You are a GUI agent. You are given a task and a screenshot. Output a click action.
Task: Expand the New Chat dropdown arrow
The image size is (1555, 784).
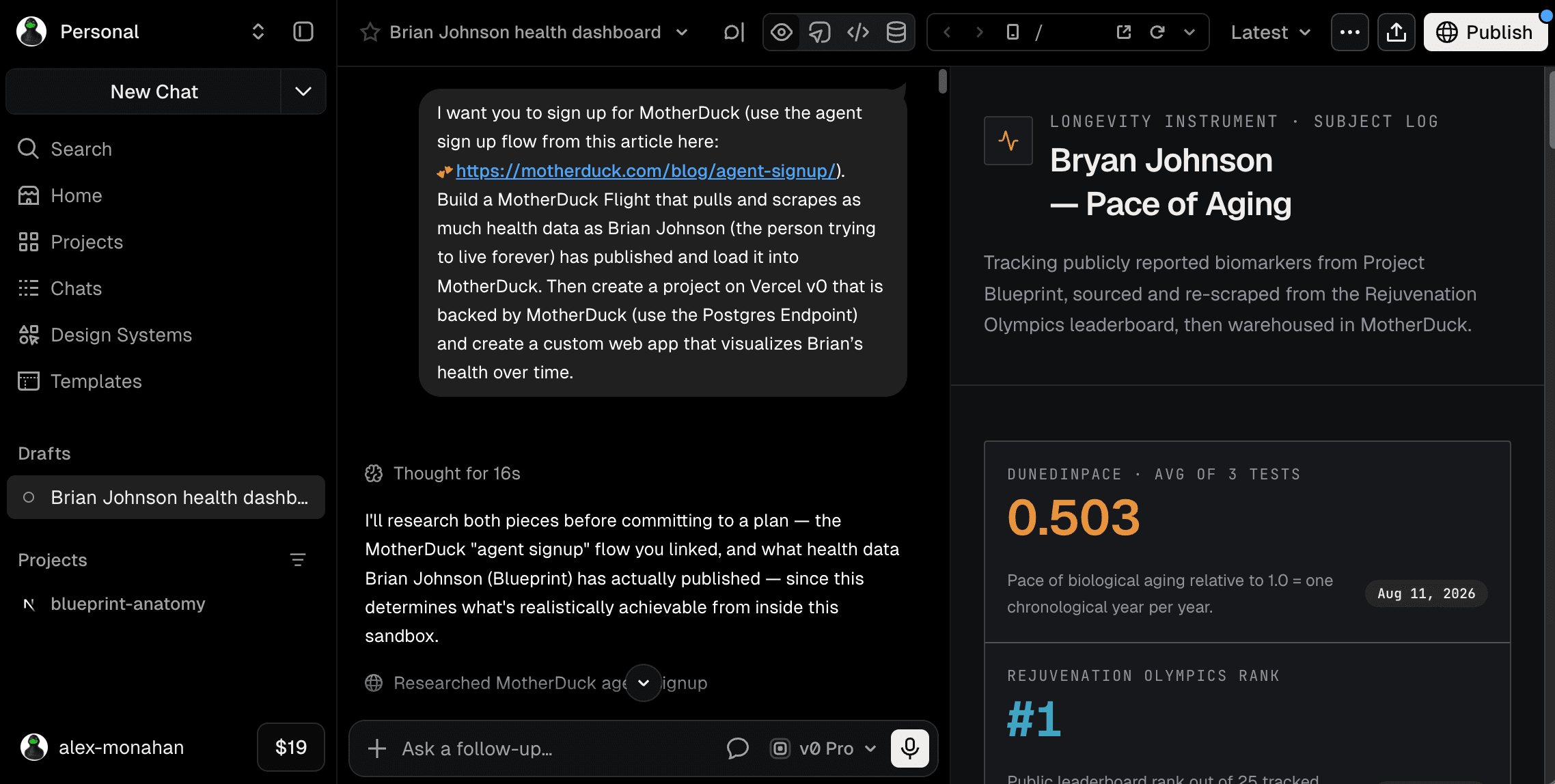303,92
